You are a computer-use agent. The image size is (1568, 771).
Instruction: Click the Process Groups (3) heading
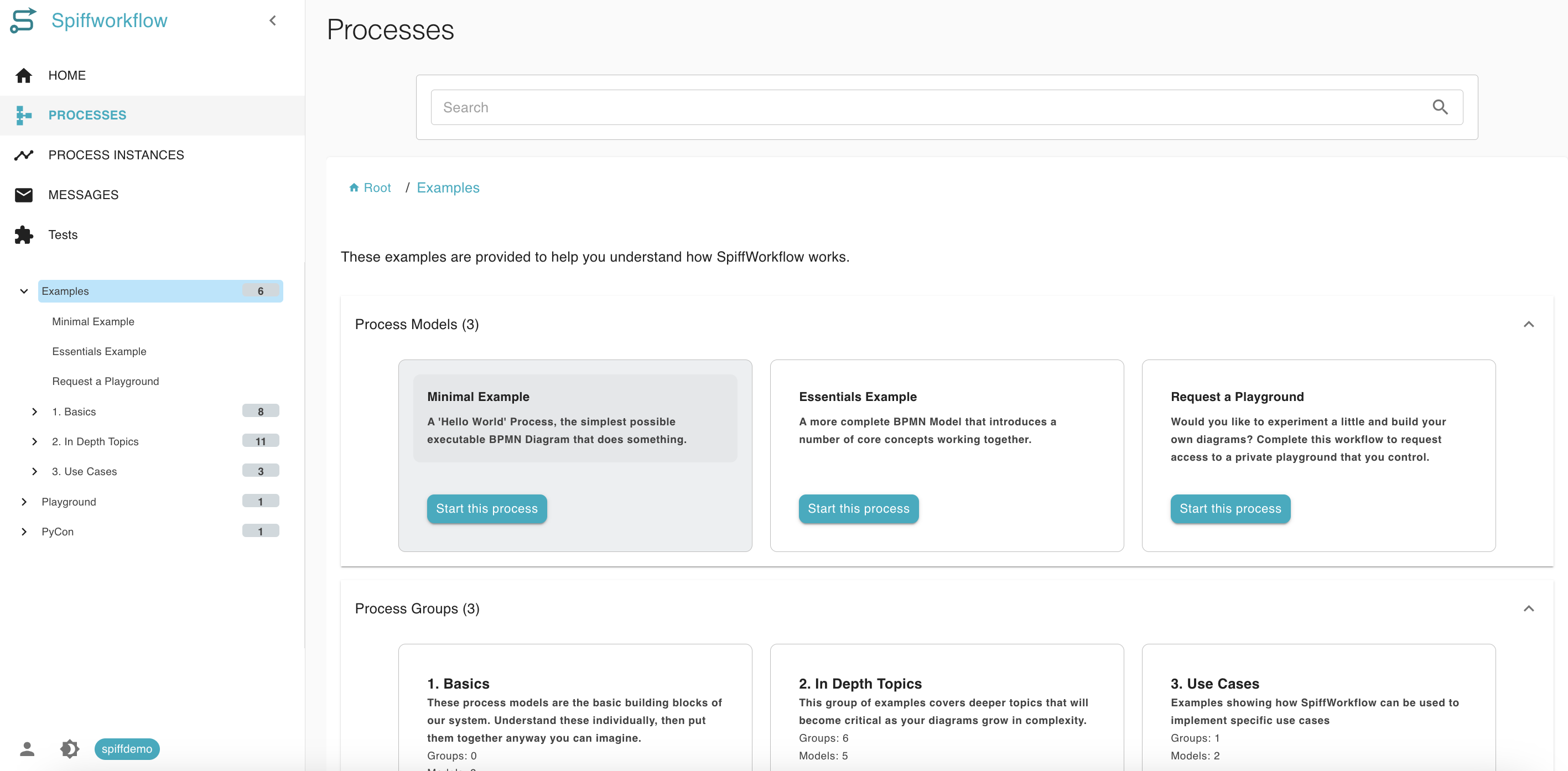pos(417,608)
